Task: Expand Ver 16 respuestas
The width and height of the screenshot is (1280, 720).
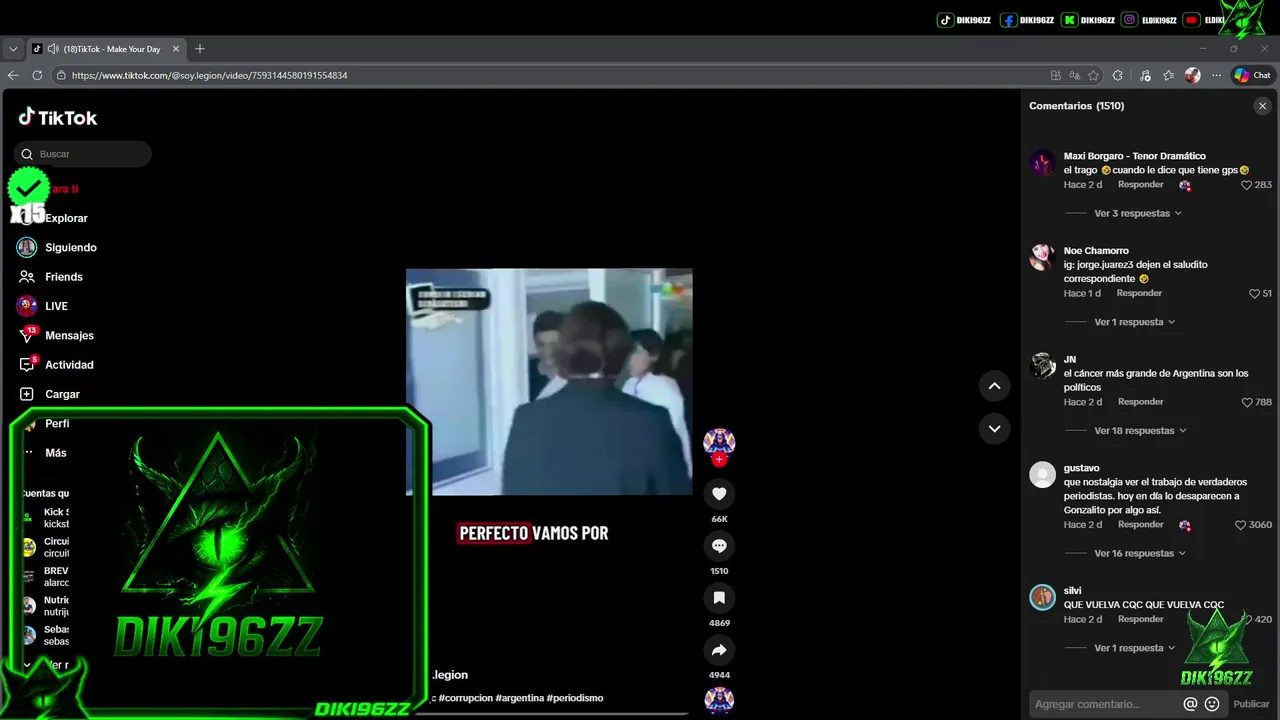Action: pos(1140,553)
